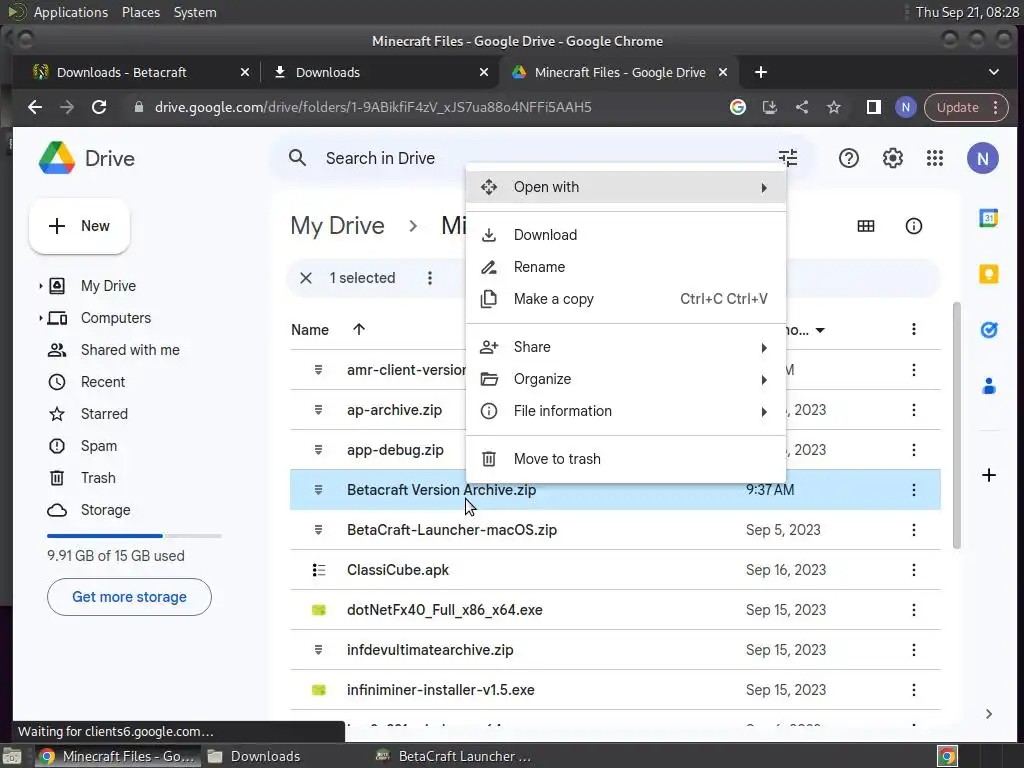Bookmark this page star icon
Screen dimensions: 1024x768
(833, 107)
